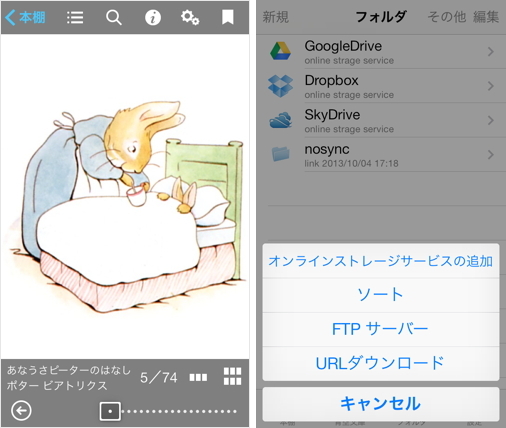Image resolution: width=506 pixels, height=428 pixels.
Task: Tap その他 in the folder navigation bar
Action: 447,17
